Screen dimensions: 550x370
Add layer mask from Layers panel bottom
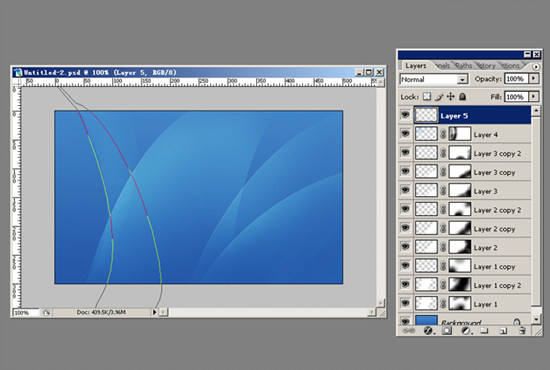447,330
